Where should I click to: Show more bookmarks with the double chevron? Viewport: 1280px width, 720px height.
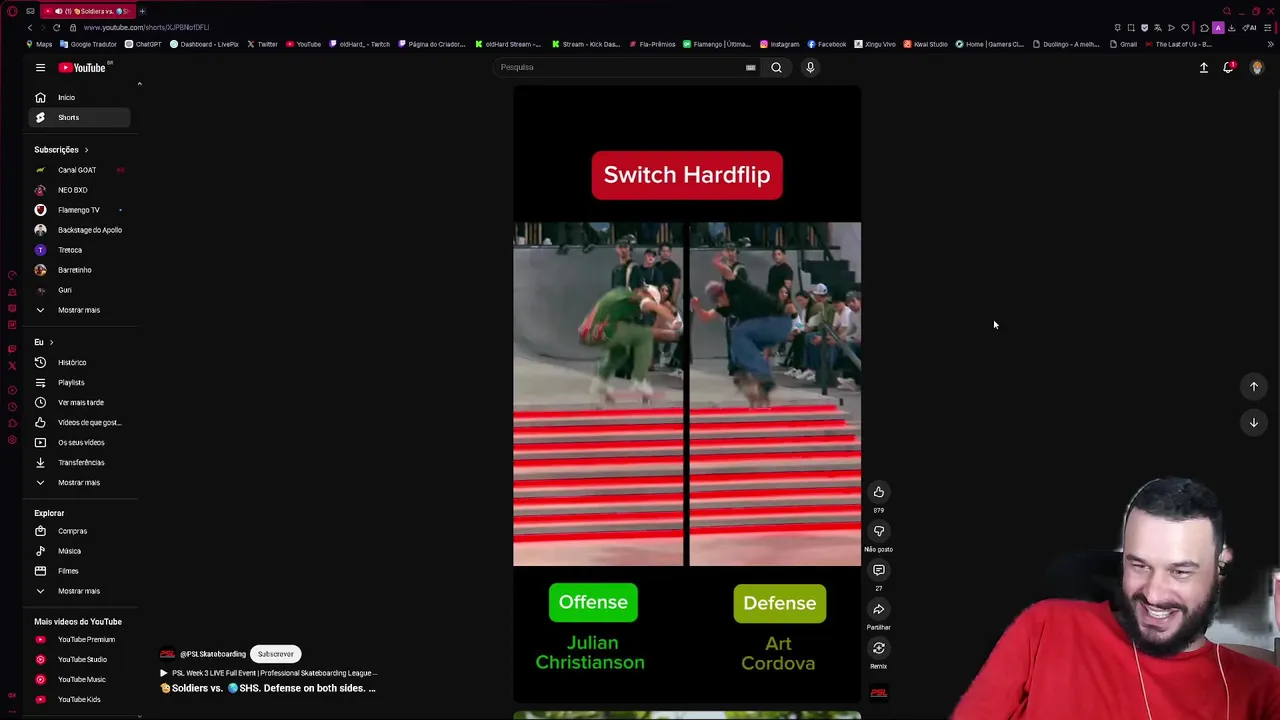(x=1270, y=44)
